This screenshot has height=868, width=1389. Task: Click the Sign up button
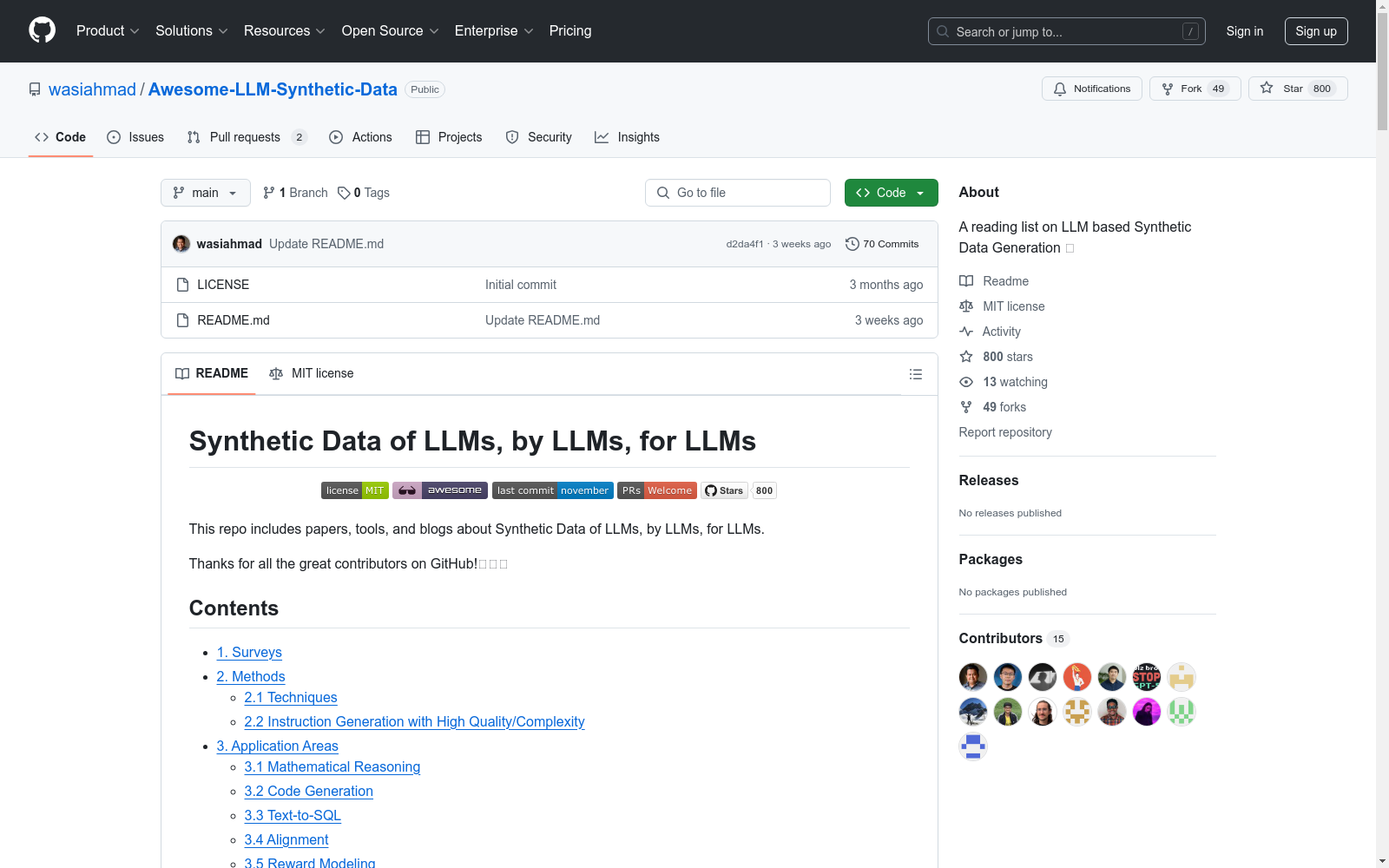[x=1316, y=31]
